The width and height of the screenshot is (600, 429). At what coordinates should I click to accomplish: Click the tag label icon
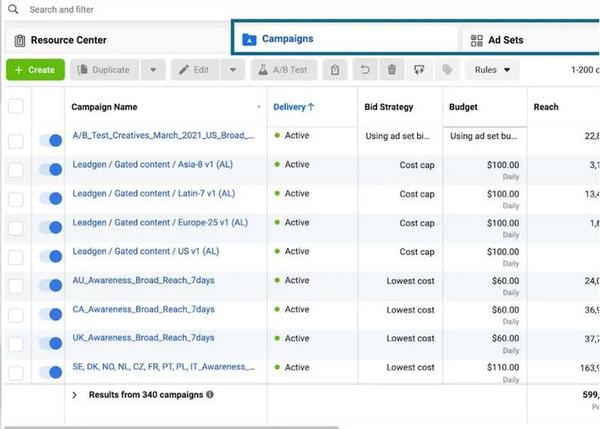pyautogui.click(x=447, y=70)
